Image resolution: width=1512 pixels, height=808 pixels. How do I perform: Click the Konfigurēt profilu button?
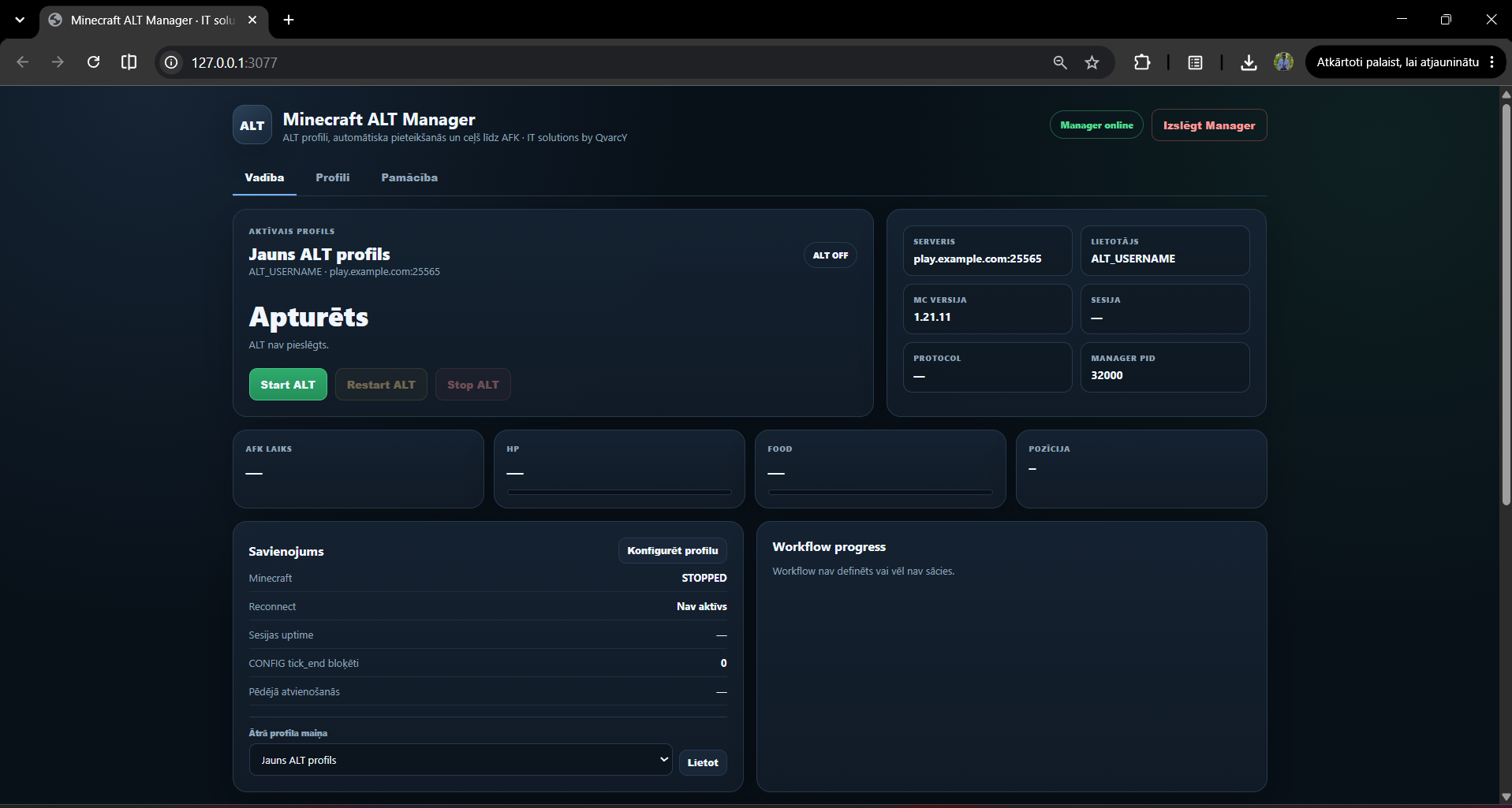click(673, 550)
